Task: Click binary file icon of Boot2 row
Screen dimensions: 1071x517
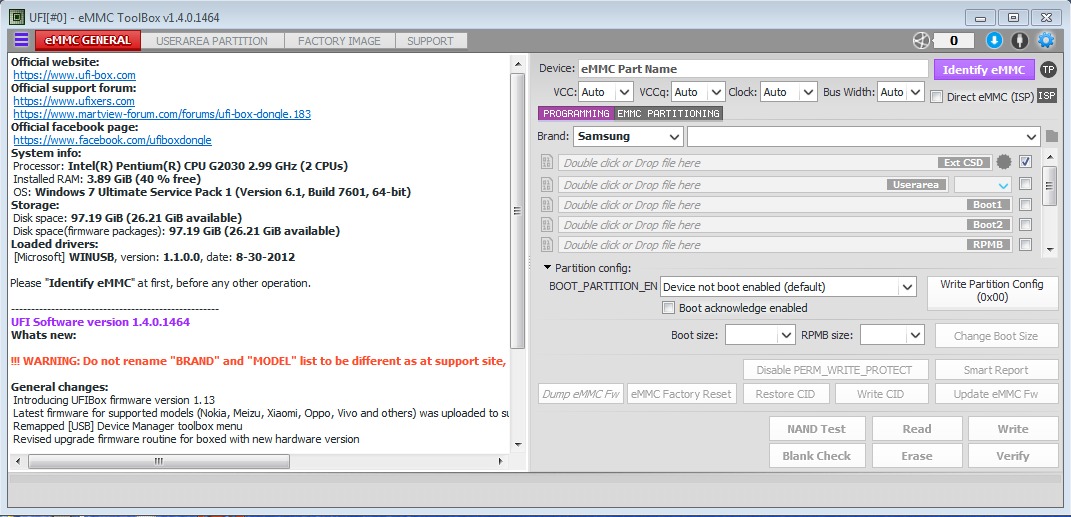Action: 546,224
